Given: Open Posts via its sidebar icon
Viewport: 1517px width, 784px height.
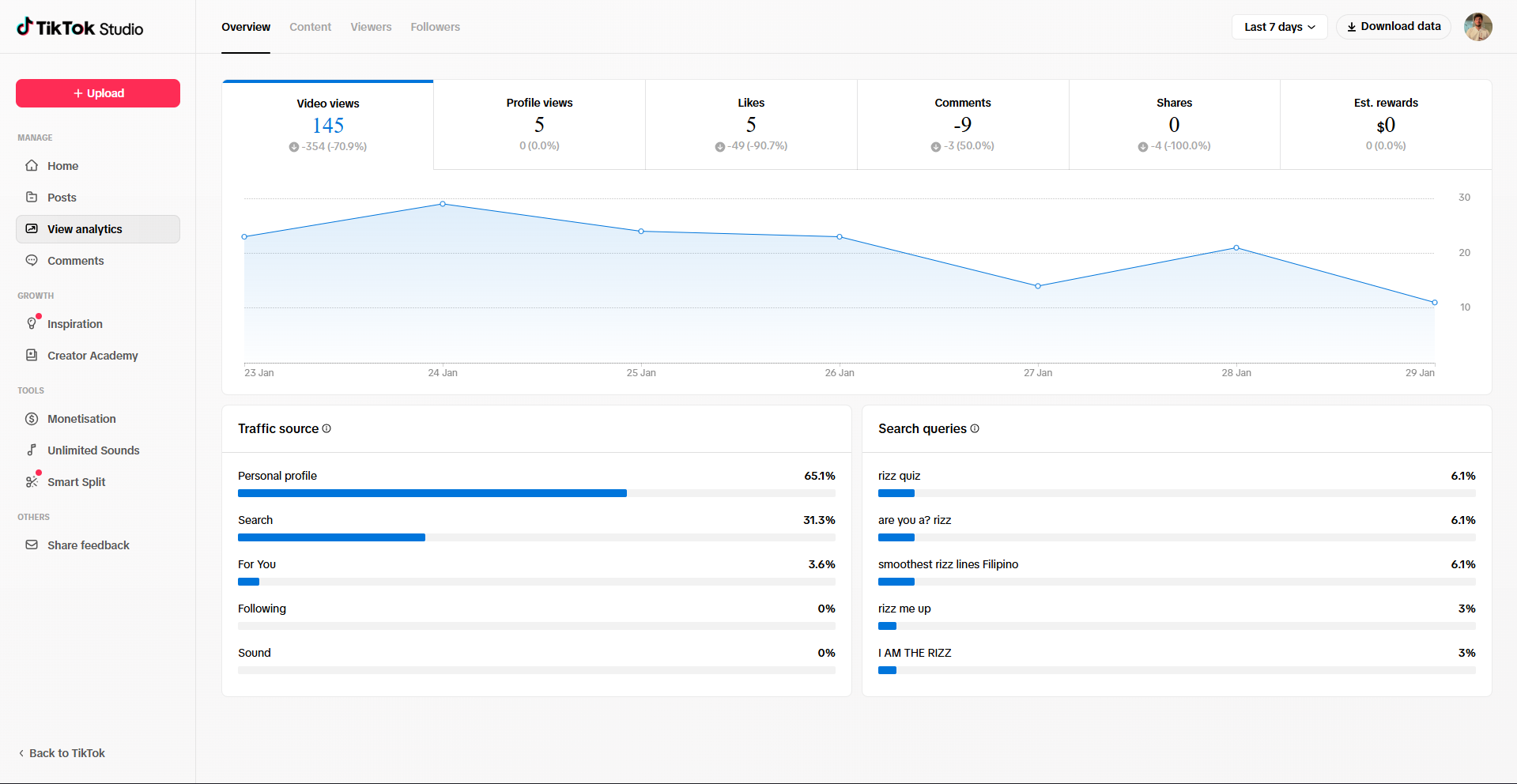Looking at the screenshot, I should click(x=32, y=198).
